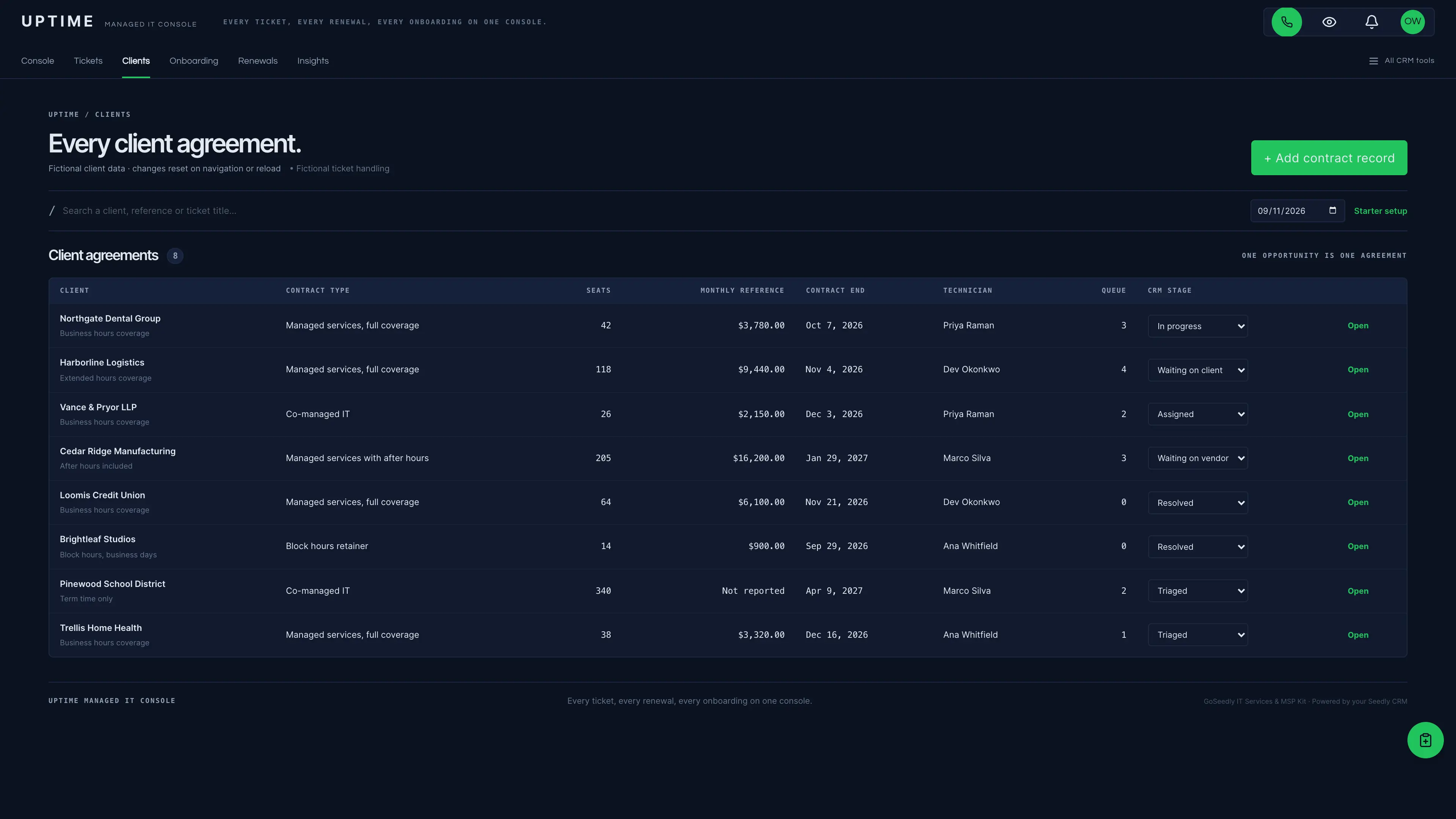Open the Northgate Dental Group agreement
This screenshot has height=819, width=1456.
point(1358,326)
